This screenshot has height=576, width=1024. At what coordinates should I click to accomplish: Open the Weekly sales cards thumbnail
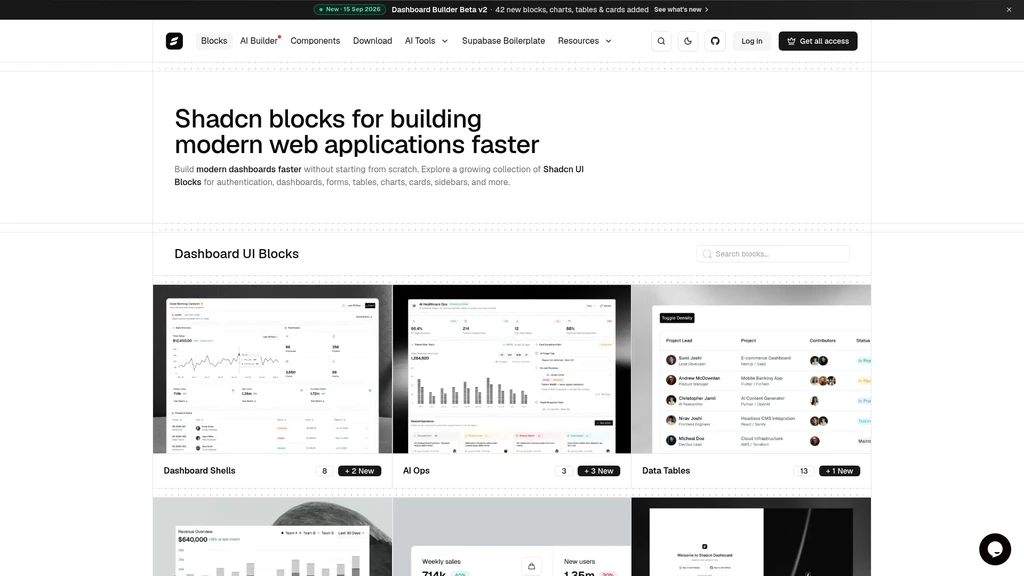512,537
